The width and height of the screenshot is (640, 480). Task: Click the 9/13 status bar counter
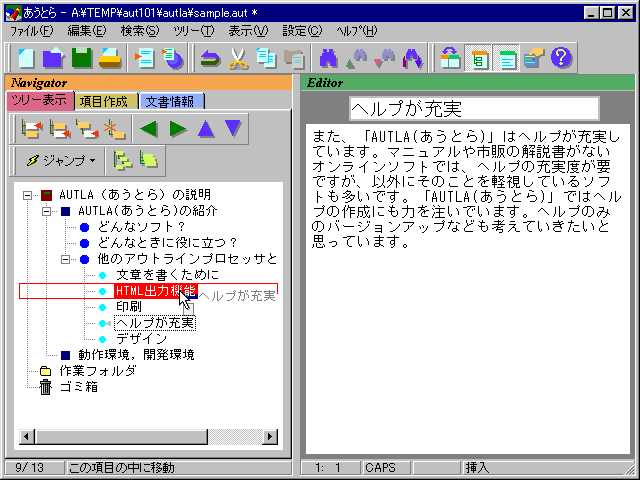point(34,467)
